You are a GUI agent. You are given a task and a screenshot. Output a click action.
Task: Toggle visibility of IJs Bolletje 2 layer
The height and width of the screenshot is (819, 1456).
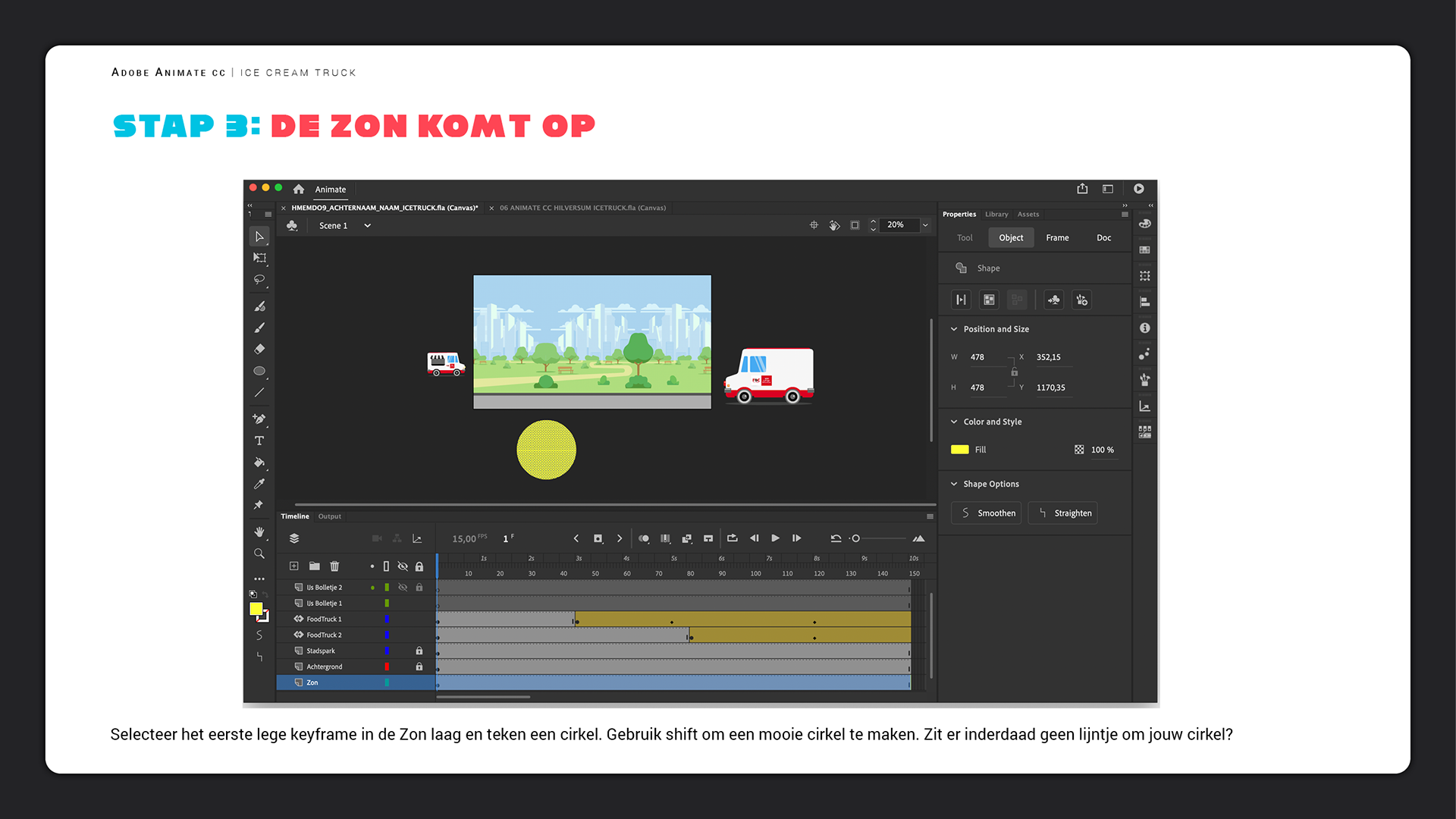coord(403,588)
